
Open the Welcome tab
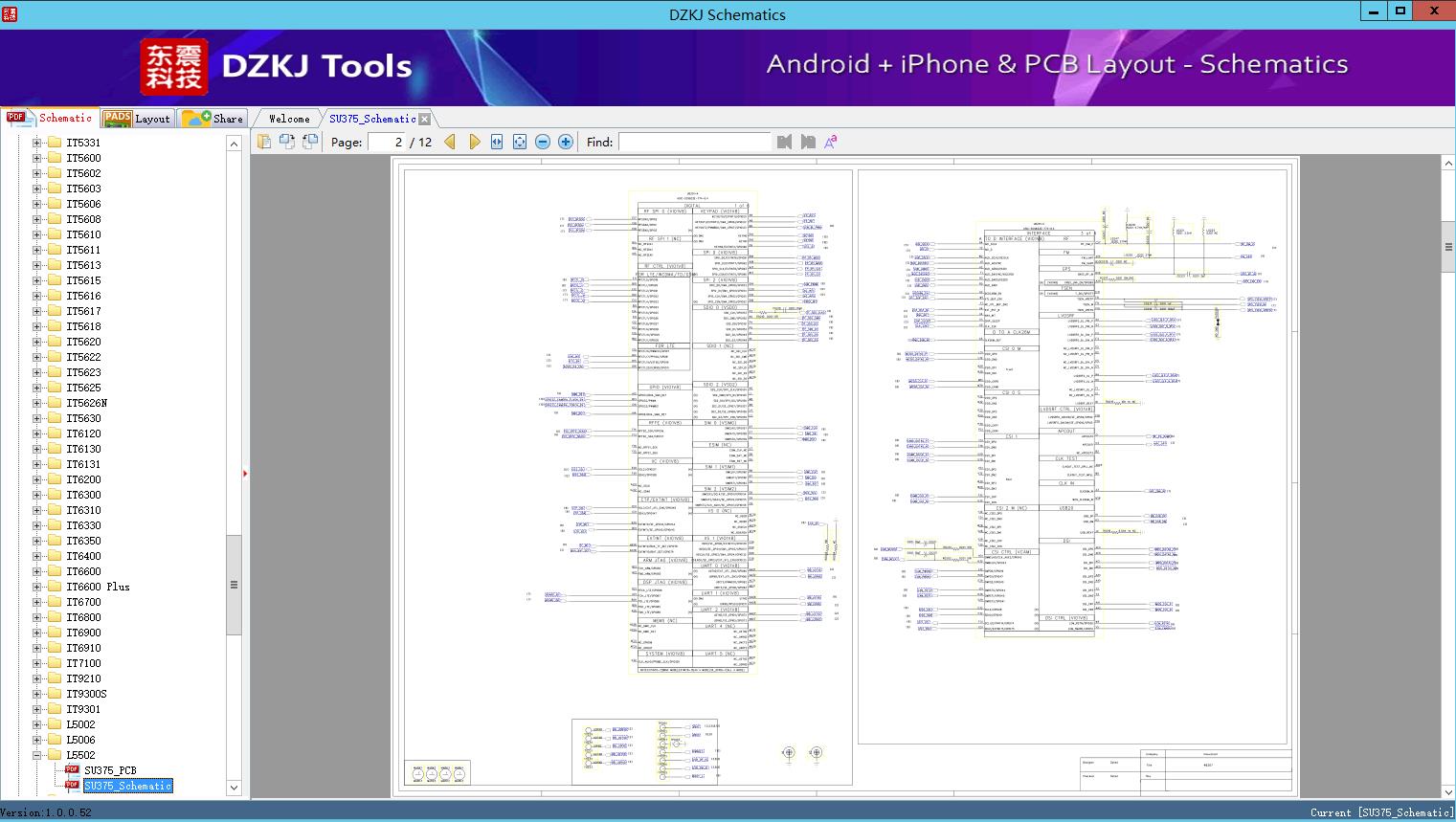click(x=289, y=119)
